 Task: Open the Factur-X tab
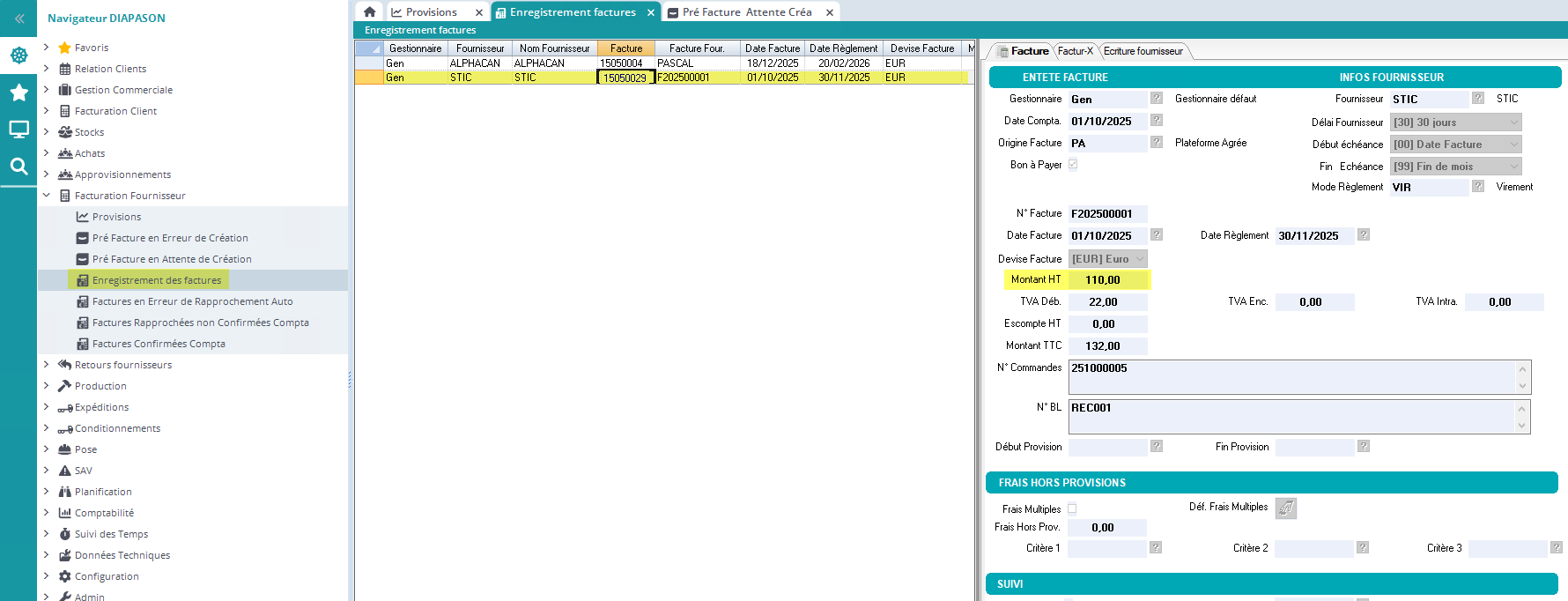tap(1075, 51)
